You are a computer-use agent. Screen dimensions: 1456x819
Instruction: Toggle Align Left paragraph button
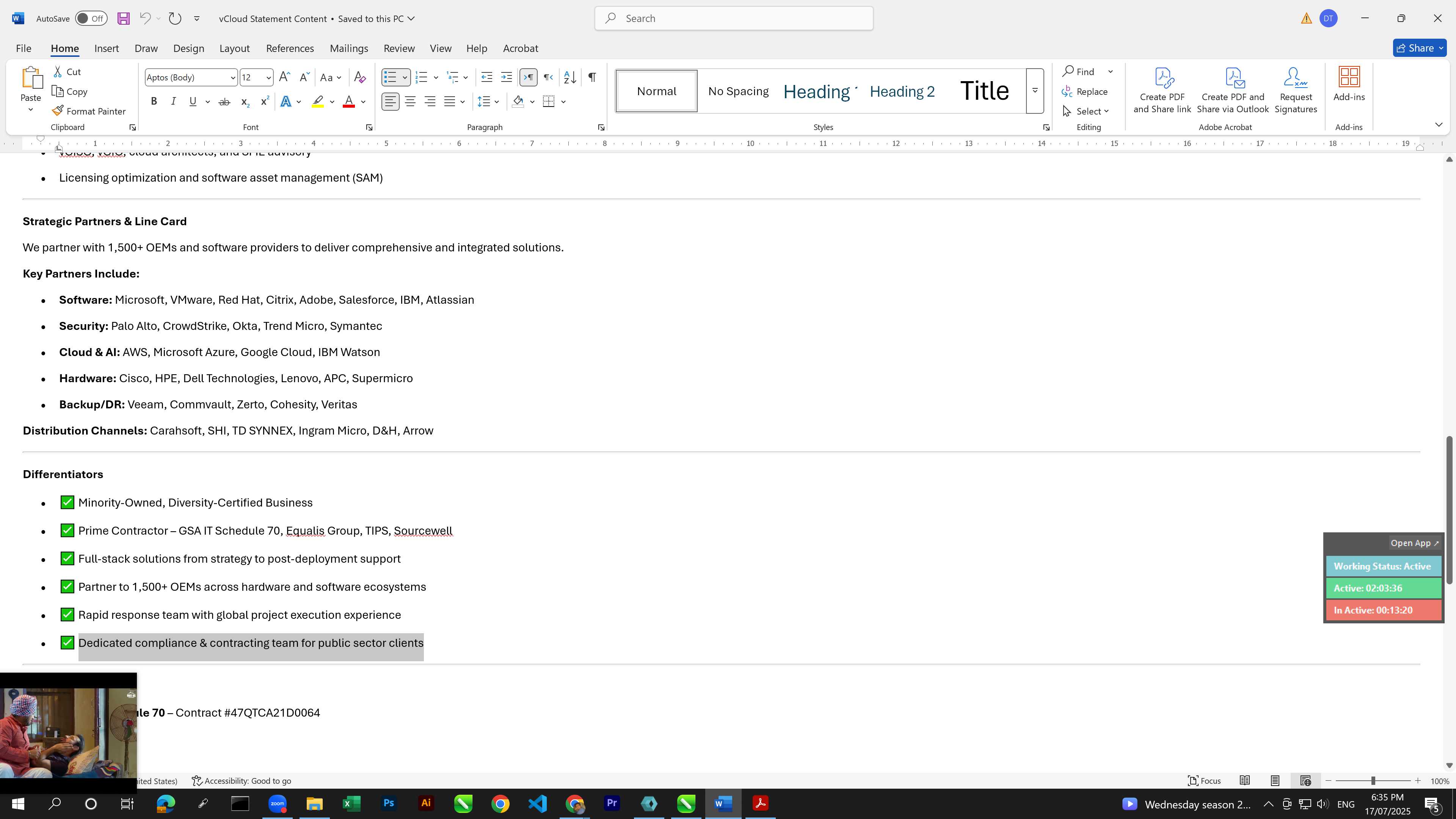pos(391,102)
